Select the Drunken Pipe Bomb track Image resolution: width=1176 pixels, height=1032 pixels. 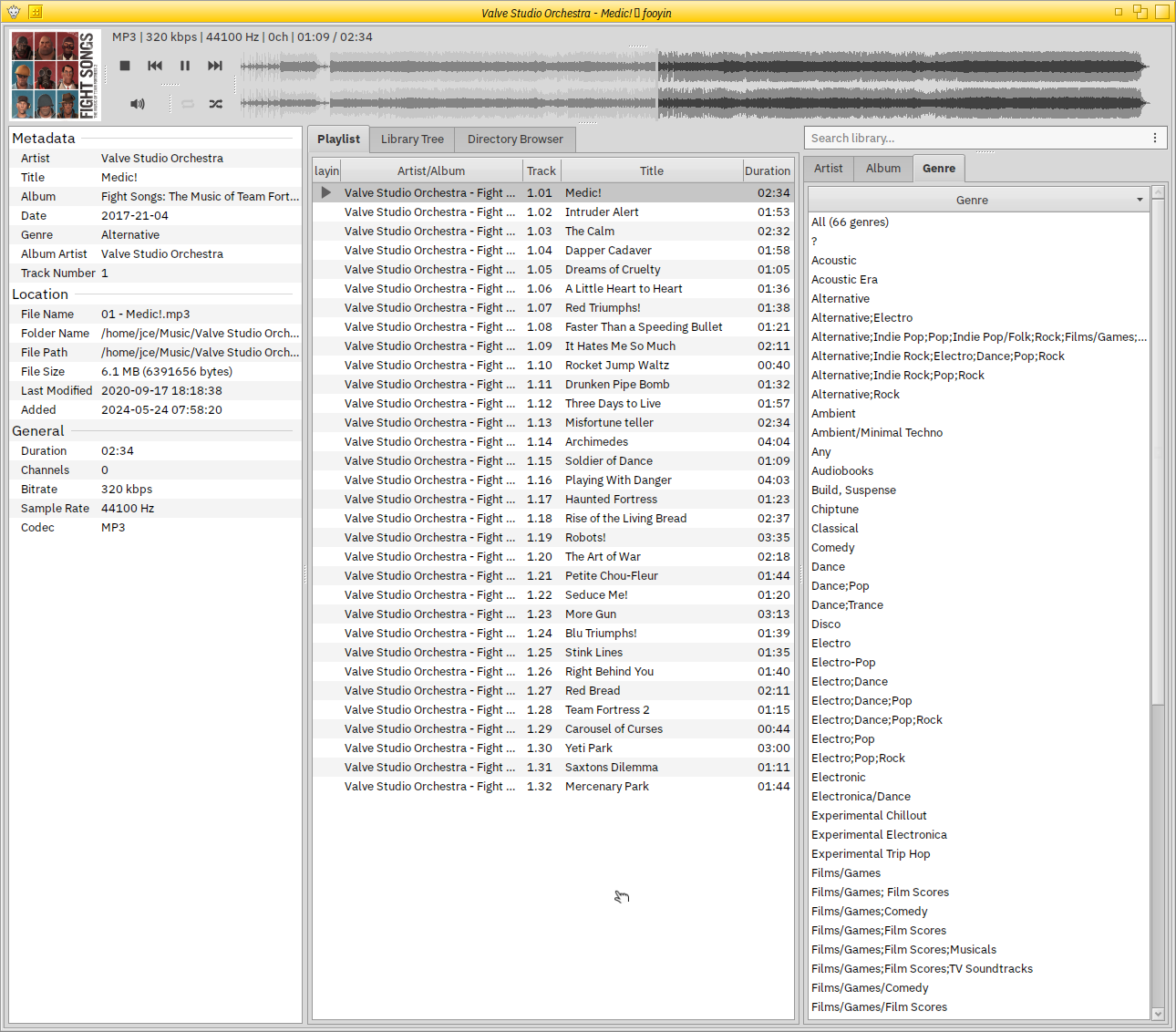(x=552, y=384)
